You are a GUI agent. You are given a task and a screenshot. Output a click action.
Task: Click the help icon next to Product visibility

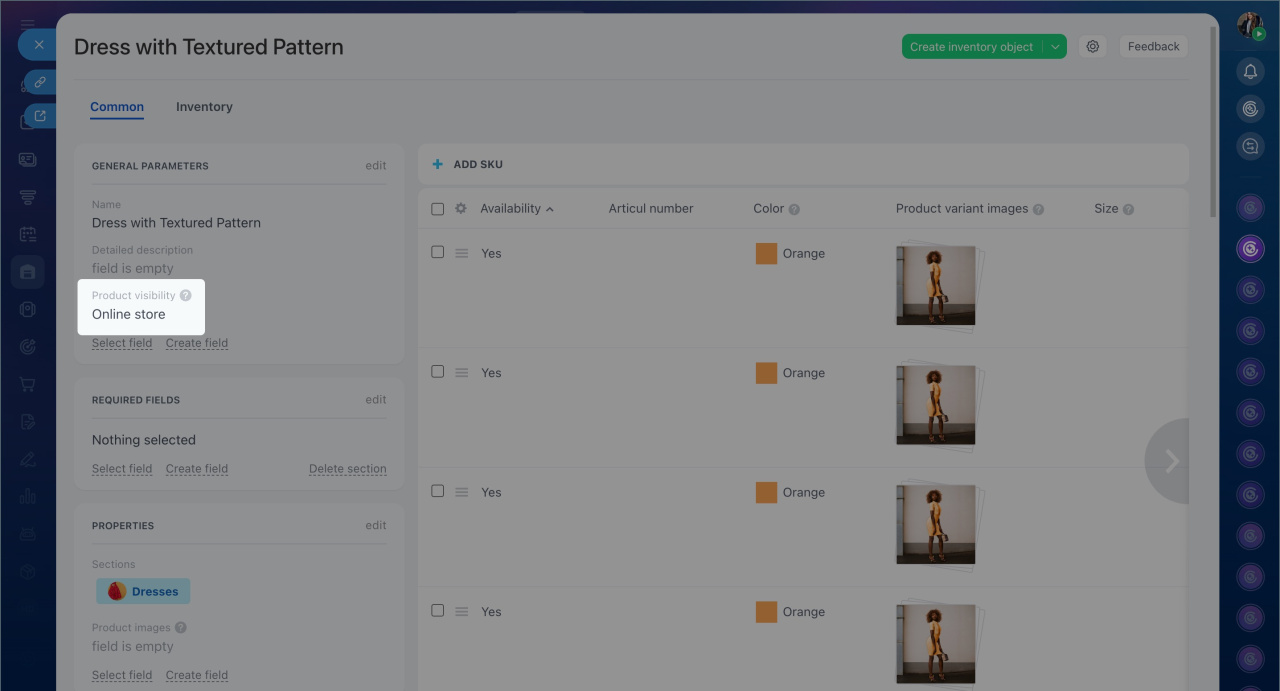pyautogui.click(x=186, y=296)
